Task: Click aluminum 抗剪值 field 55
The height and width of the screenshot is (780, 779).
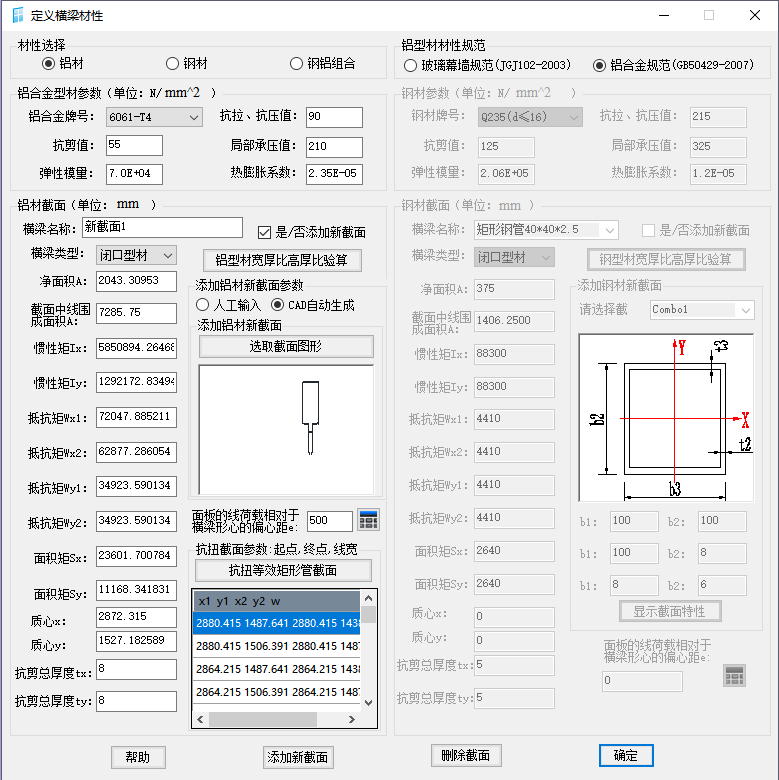Action: click(134, 145)
